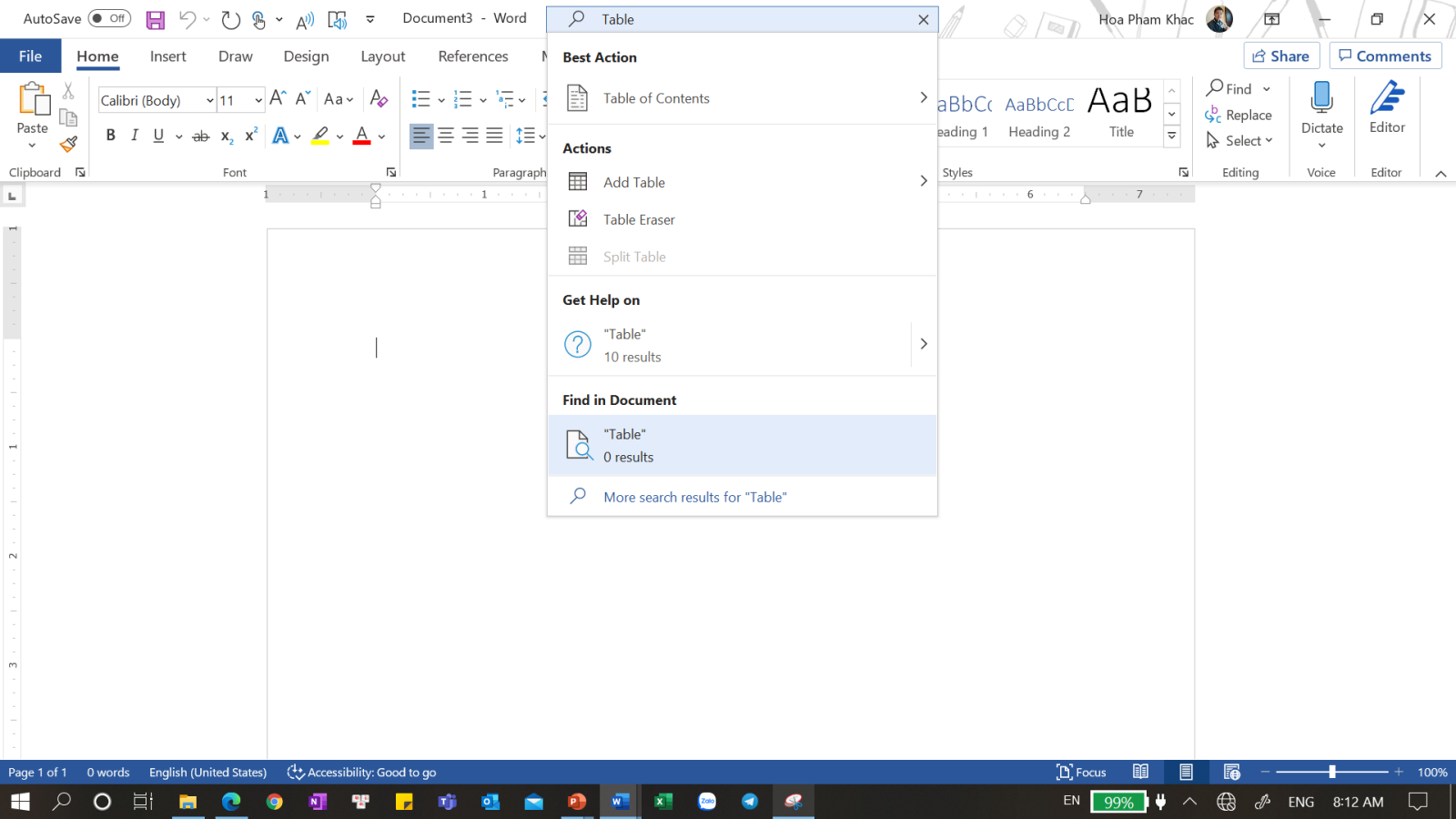The height and width of the screenshot is (819, 1456).
Task: Click the zoom slider handle
Action: click(x=1332, y=772)
